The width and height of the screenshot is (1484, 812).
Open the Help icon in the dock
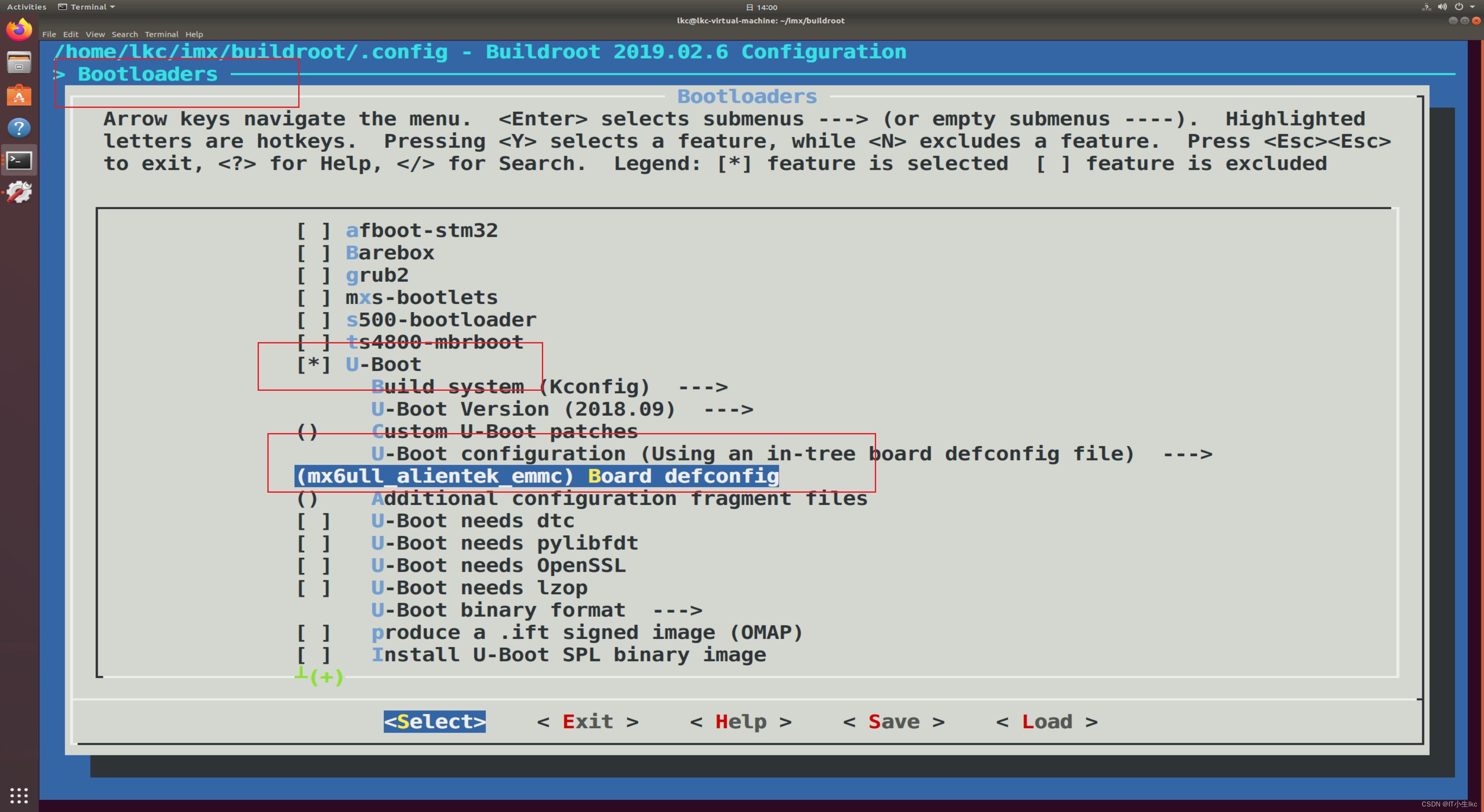(x=19, y=128)
